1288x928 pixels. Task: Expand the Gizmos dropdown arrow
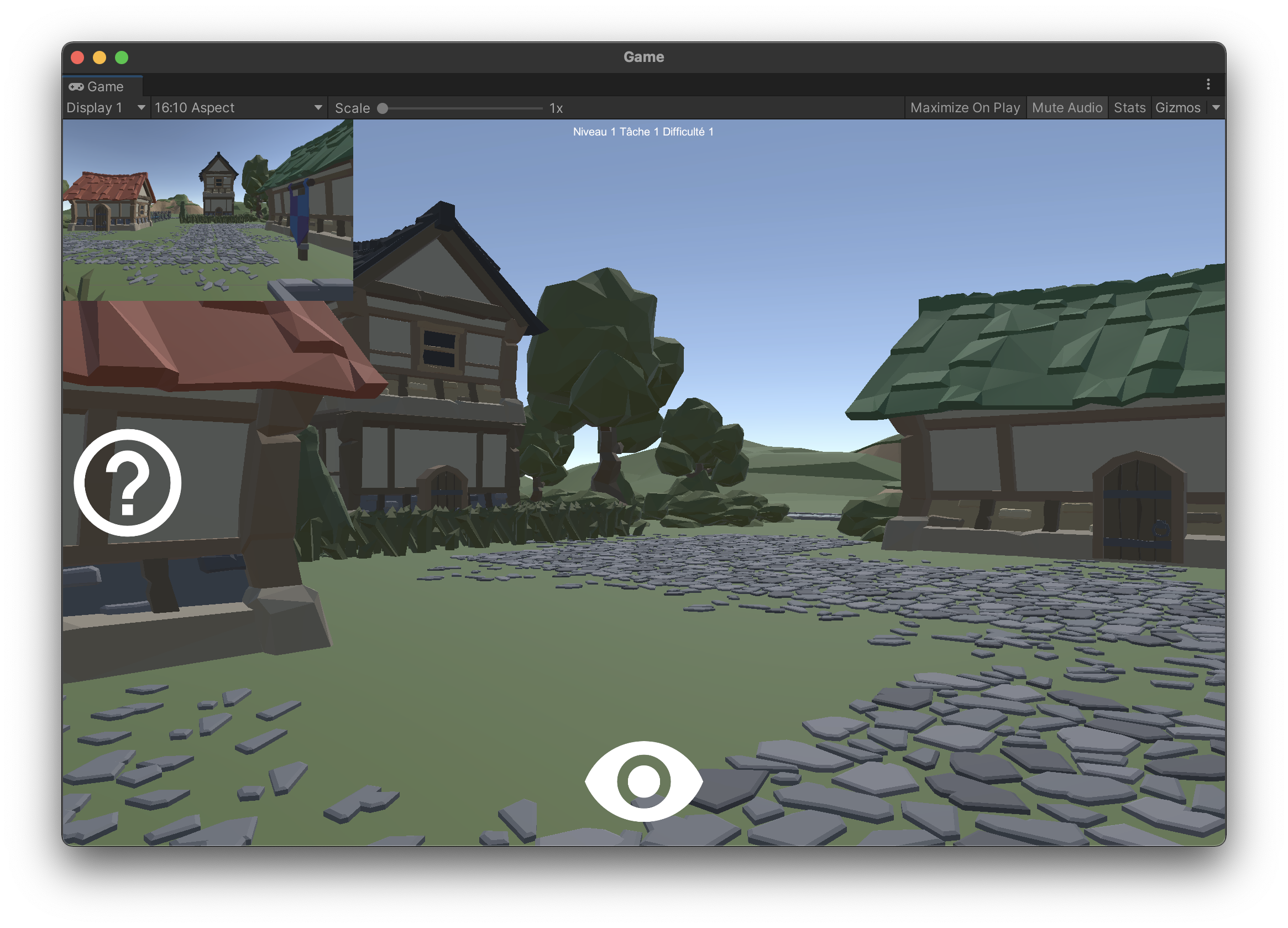(1216, 107)
